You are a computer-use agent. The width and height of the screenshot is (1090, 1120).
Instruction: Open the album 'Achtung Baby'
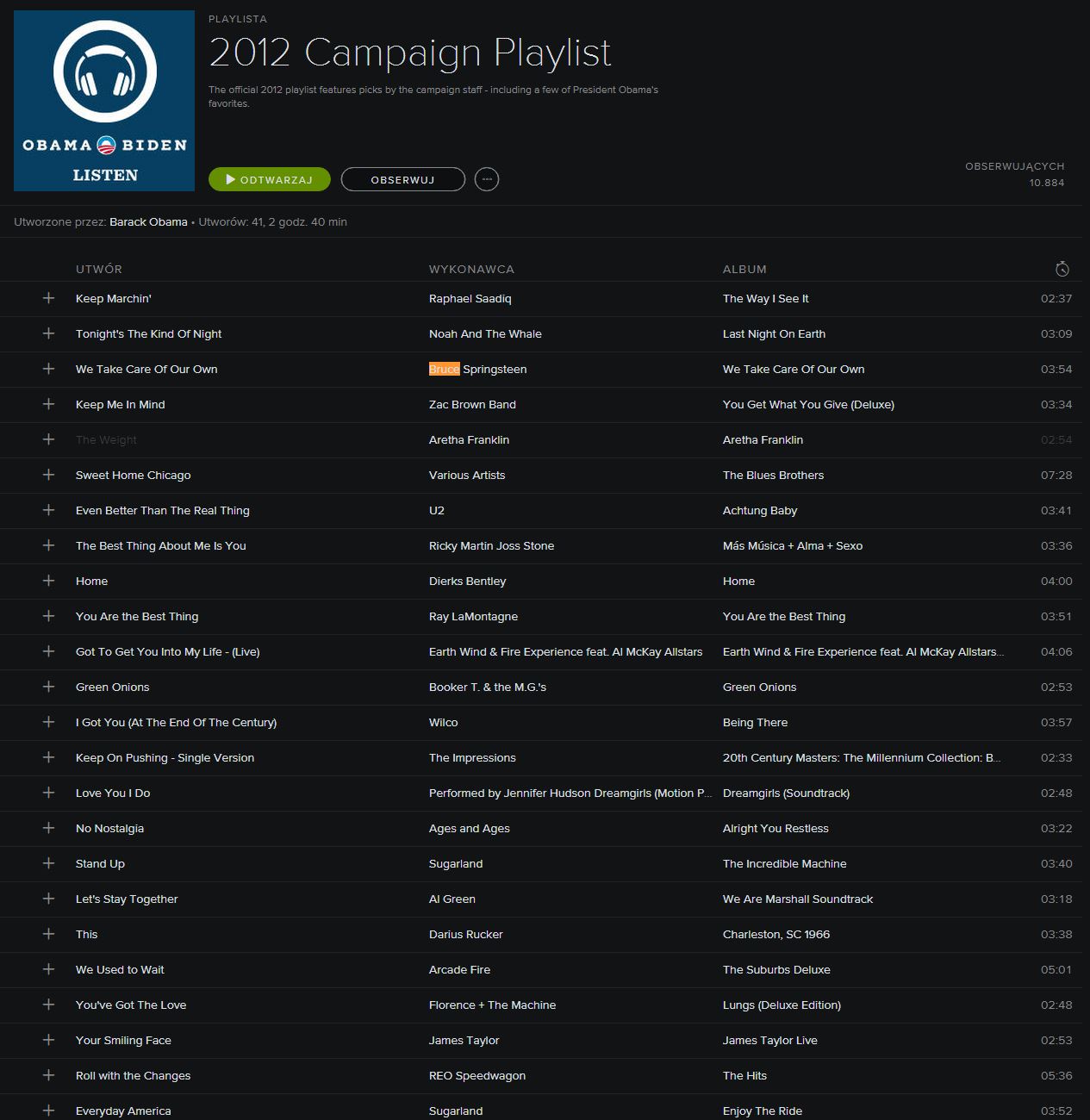click(x=760, y=510)
